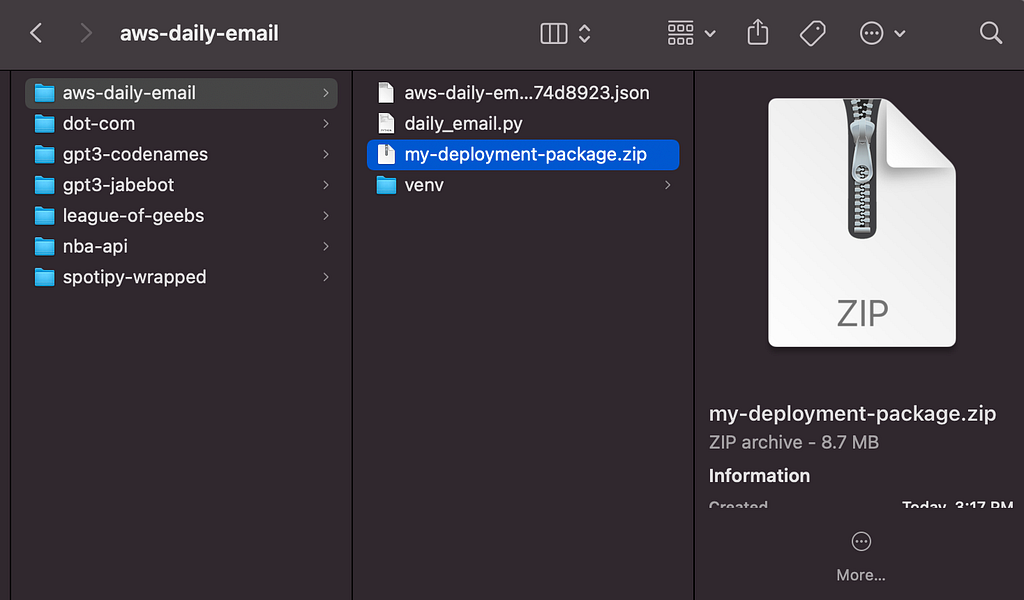
Task: Click the venv folder icon
Action: (x=386, y=185)
